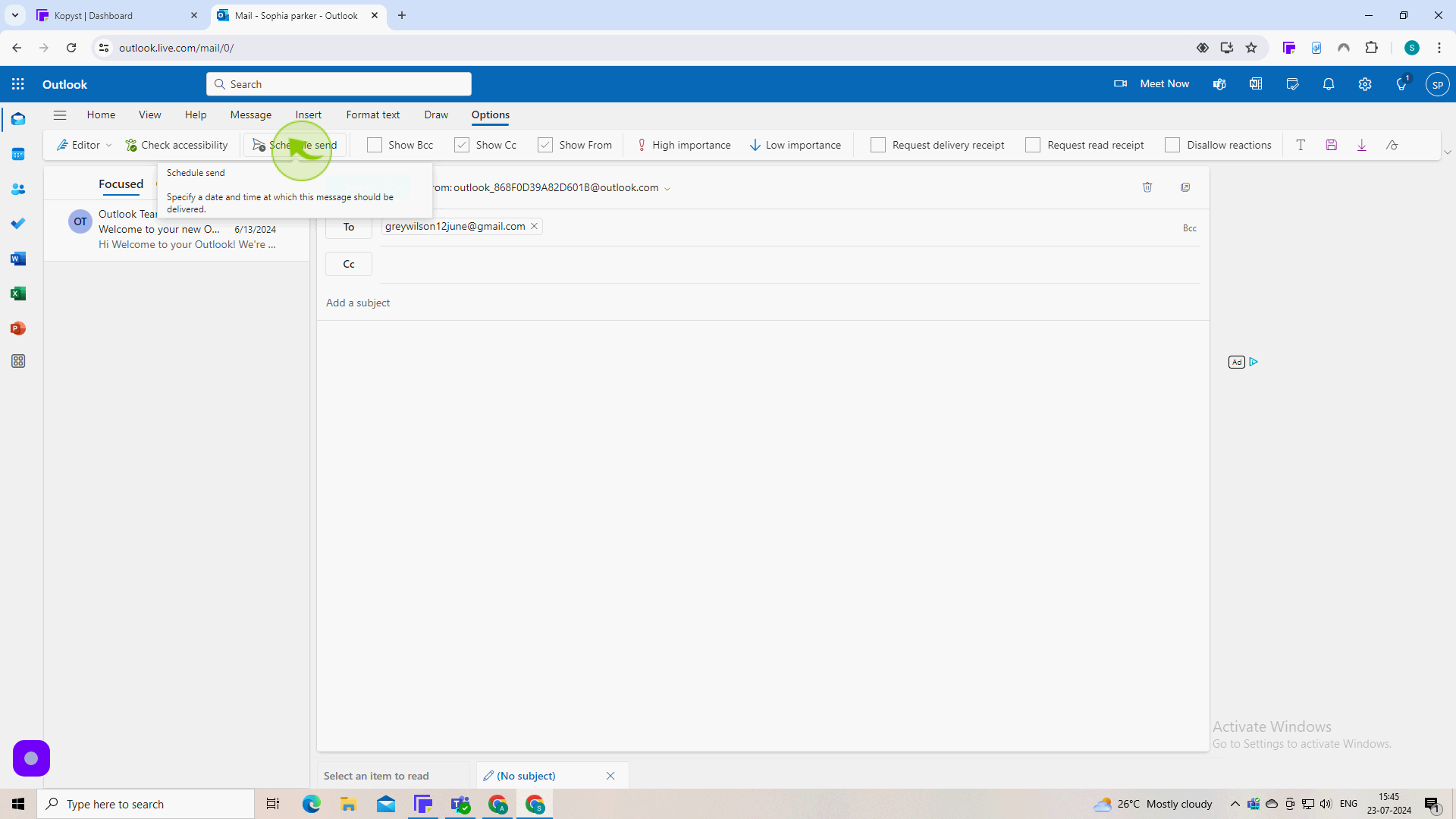
Task: Save draft icon in ribbon
Action: coord(1331,145)
